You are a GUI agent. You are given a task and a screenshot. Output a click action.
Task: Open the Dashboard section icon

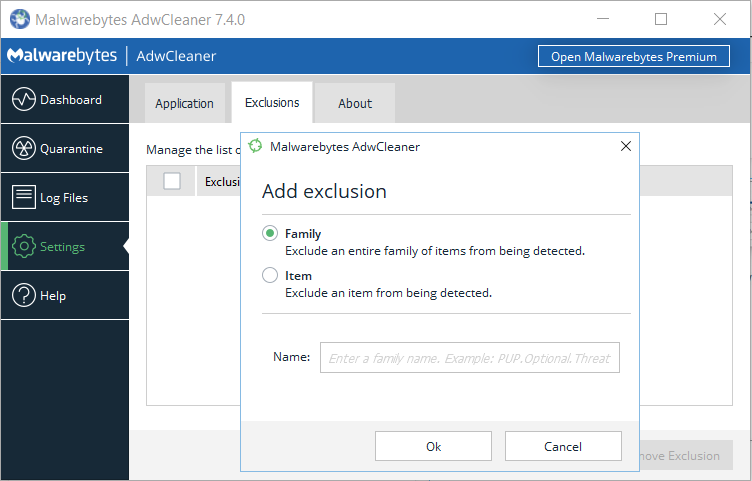(24, 99)
